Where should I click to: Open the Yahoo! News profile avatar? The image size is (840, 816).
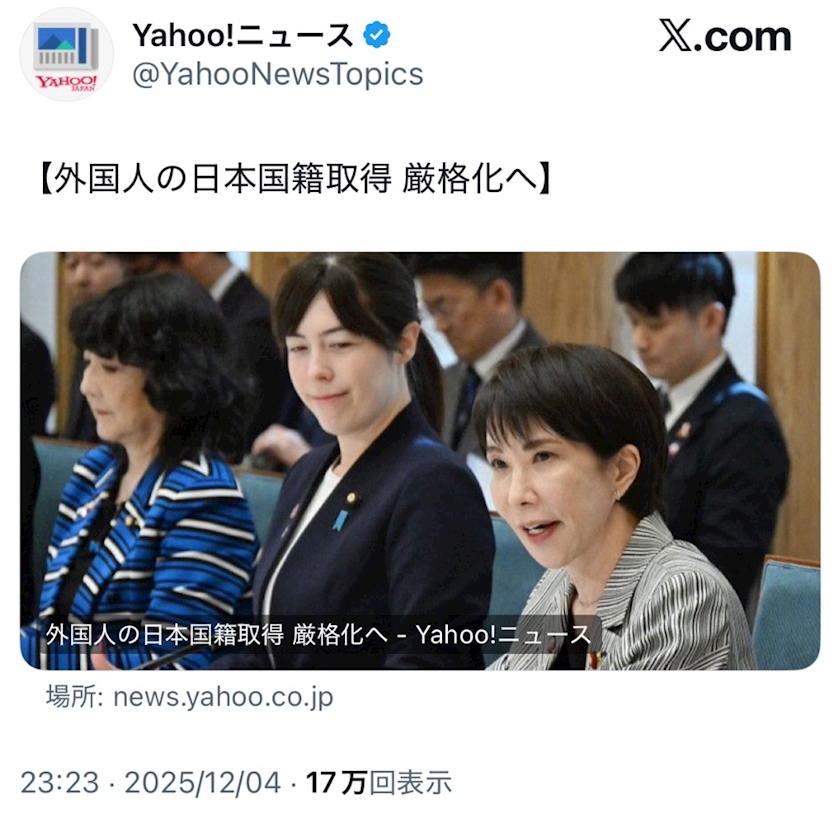(66, 54)
